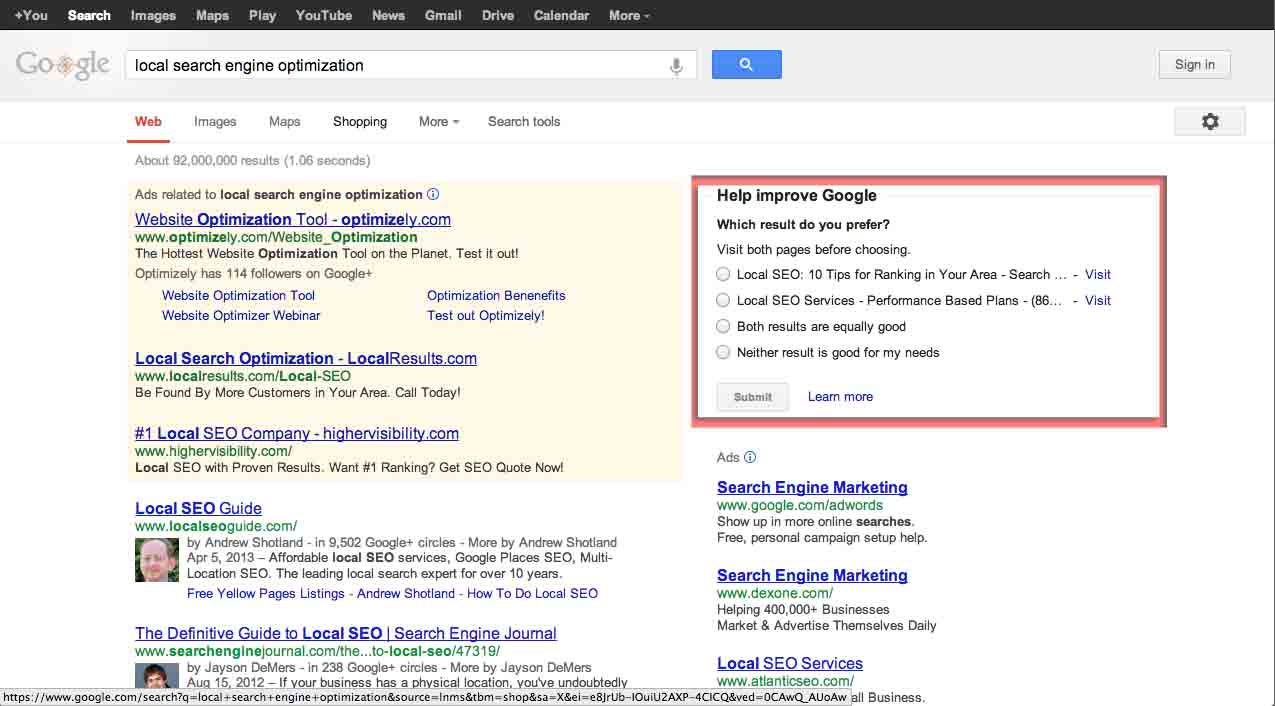This screenshot has height=706, width=1275.
Task: Click the blue magnifier search button
Action: [746, 65]
